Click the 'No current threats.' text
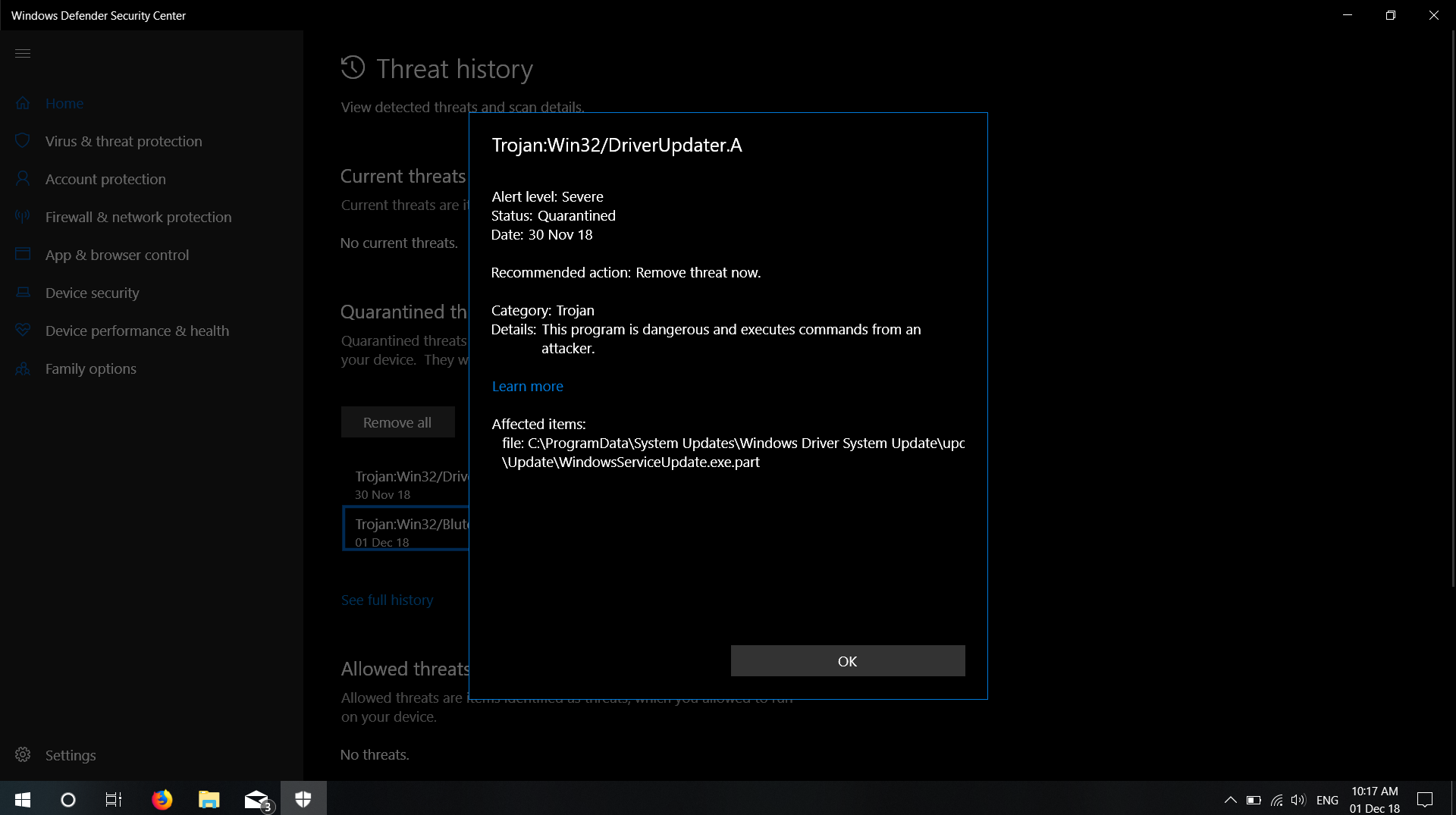 point(399,243)
